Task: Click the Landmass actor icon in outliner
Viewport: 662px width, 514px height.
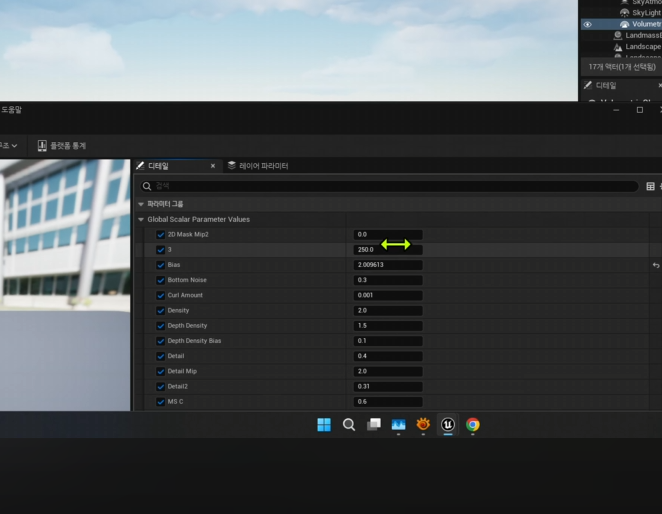Action: [x=618, y=35]
